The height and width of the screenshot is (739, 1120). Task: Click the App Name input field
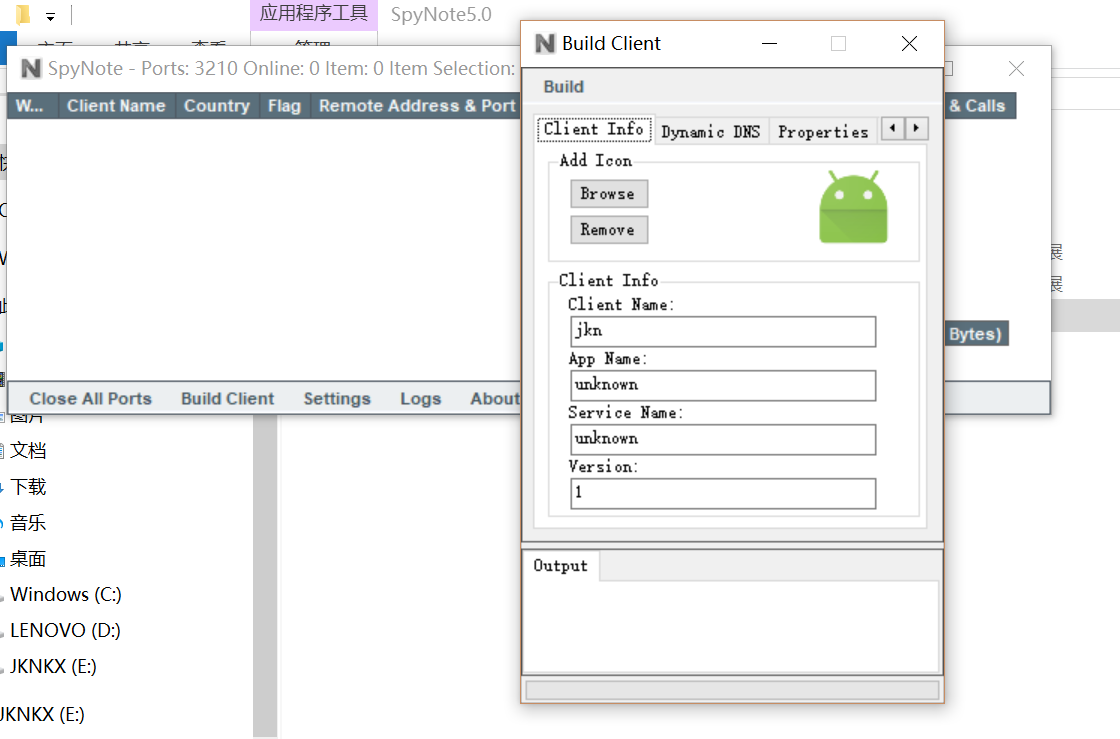click(x=723, y=386)
